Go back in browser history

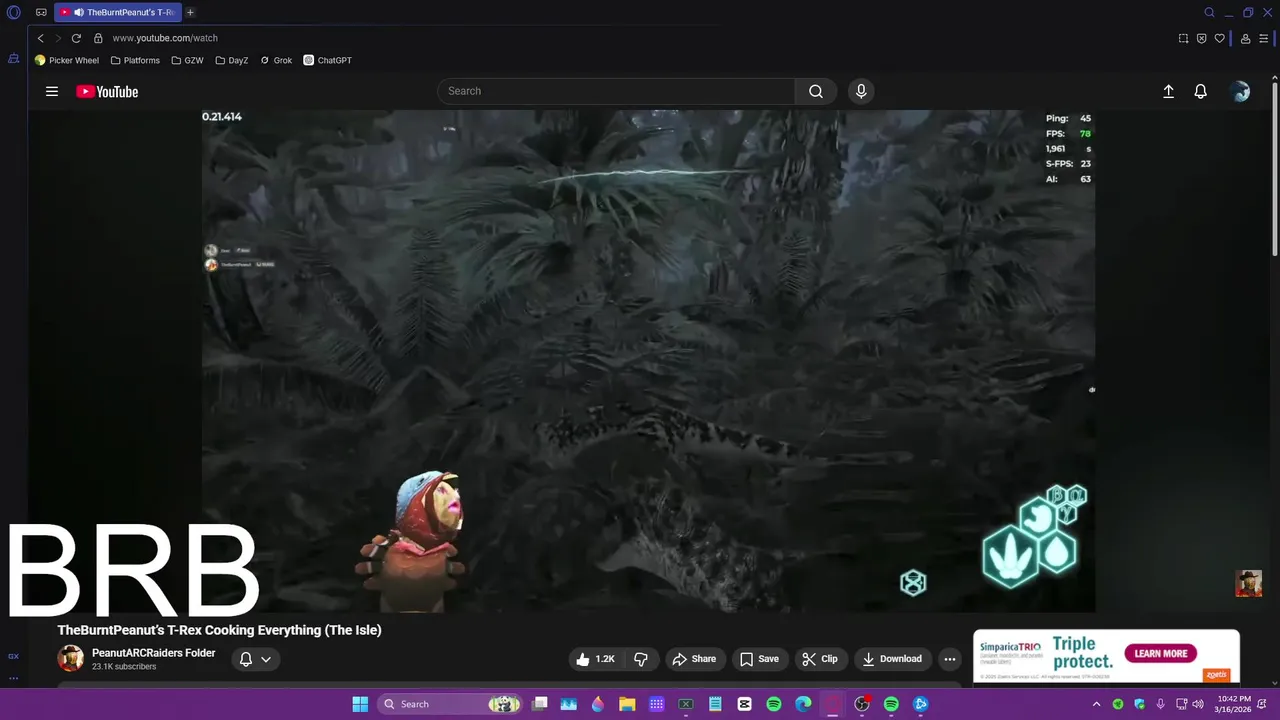(x=40, y=38)
